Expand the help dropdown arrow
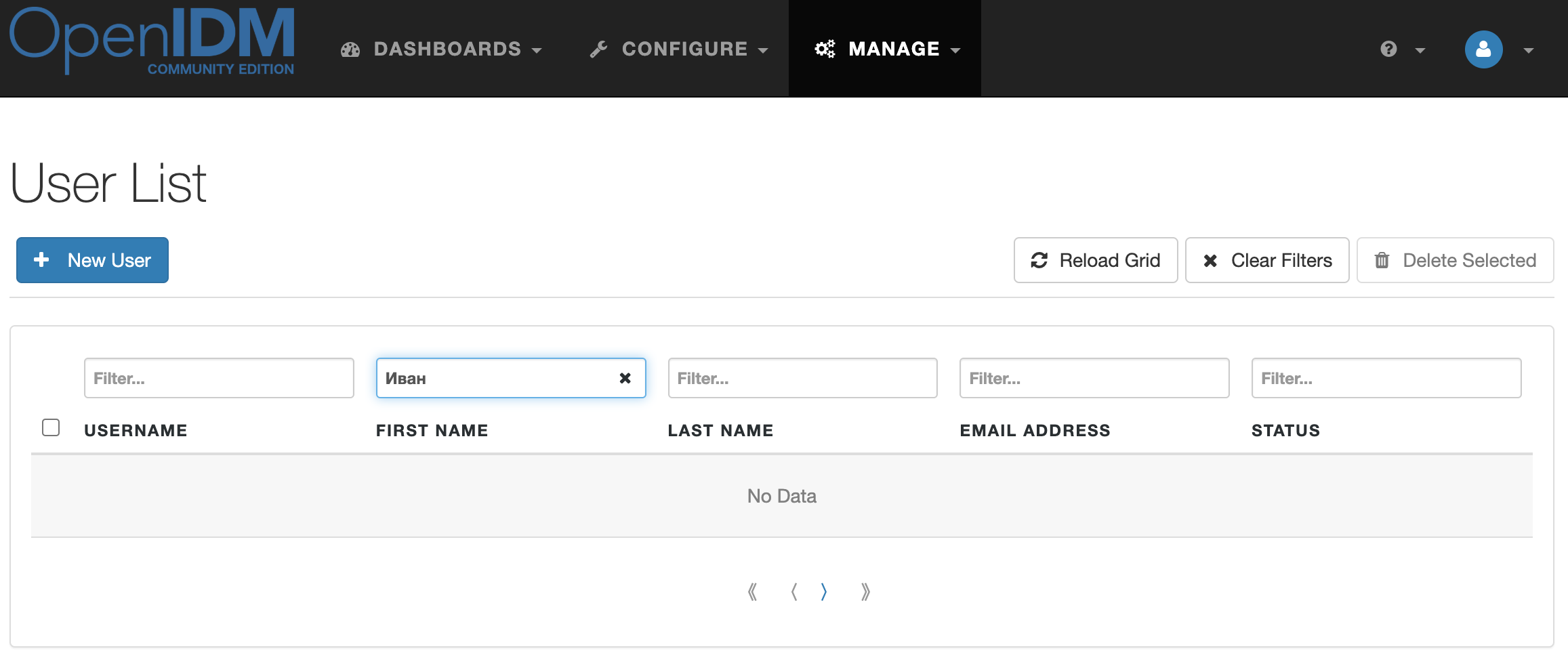This screenshot has width=1568, height=653. pyautogui.click(x=1420, y=50)
